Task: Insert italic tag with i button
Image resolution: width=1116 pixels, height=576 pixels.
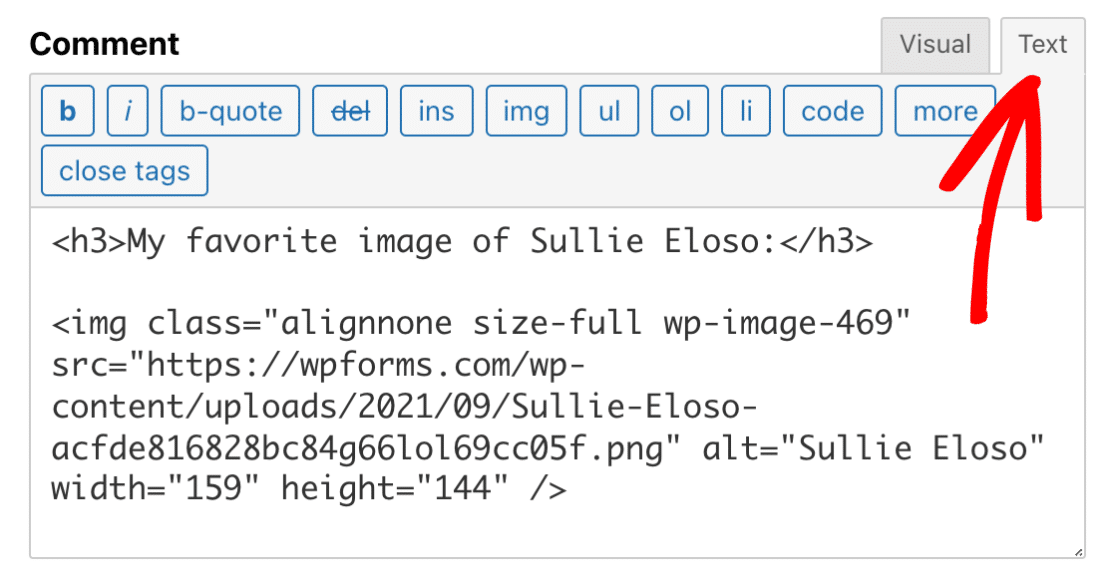Action: pyautogui.click(x=128, y=111)
